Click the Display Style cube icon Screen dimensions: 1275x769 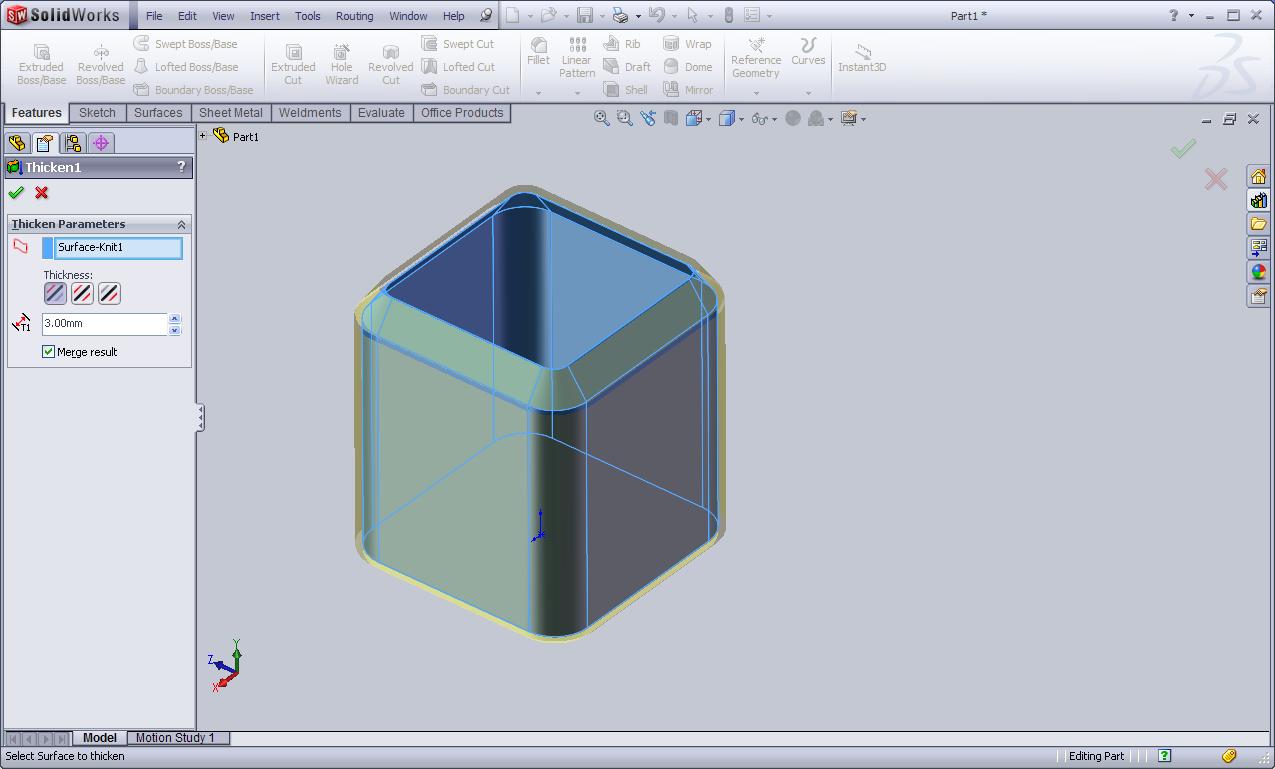point(727,118)
